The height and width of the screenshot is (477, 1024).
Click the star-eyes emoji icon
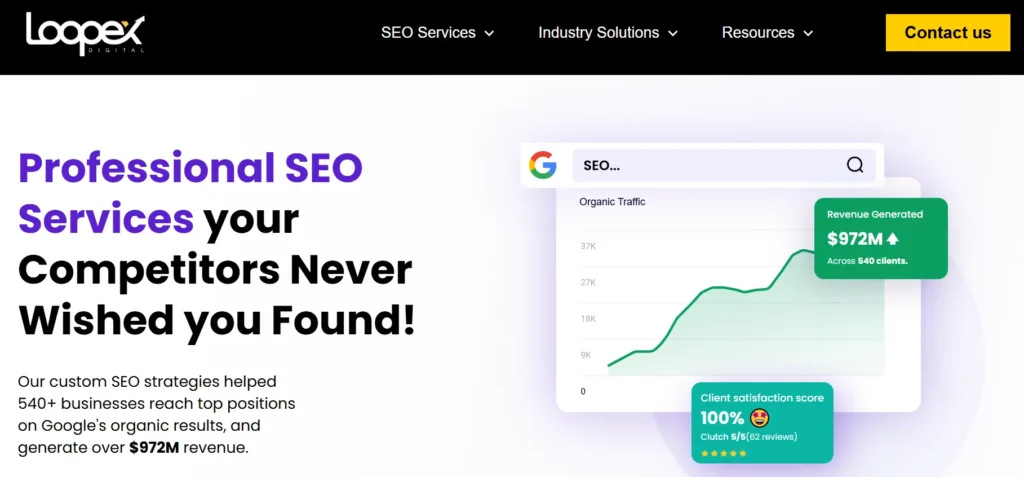[759, 418]
